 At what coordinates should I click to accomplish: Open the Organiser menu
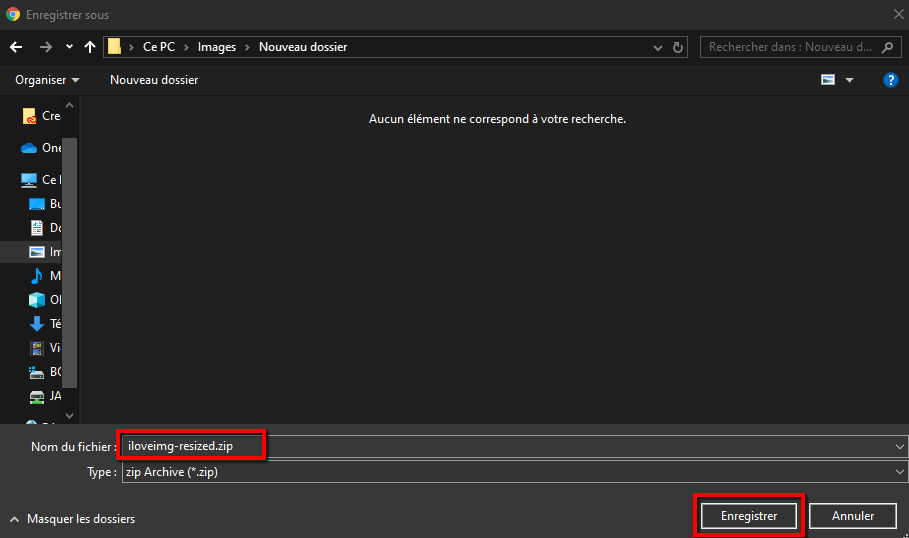click(47, 80)
